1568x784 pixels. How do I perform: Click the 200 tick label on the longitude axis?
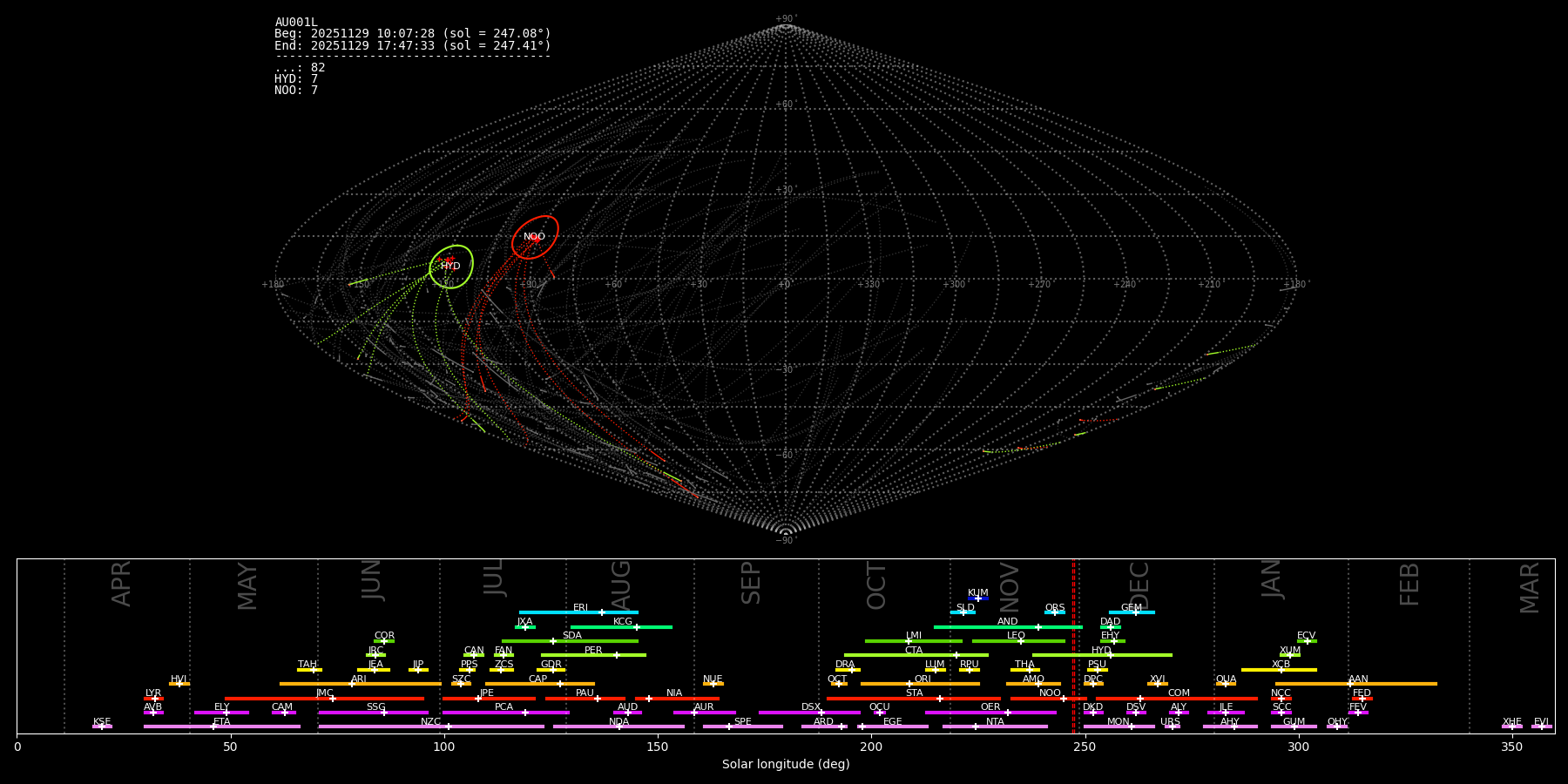pos(871,747)
